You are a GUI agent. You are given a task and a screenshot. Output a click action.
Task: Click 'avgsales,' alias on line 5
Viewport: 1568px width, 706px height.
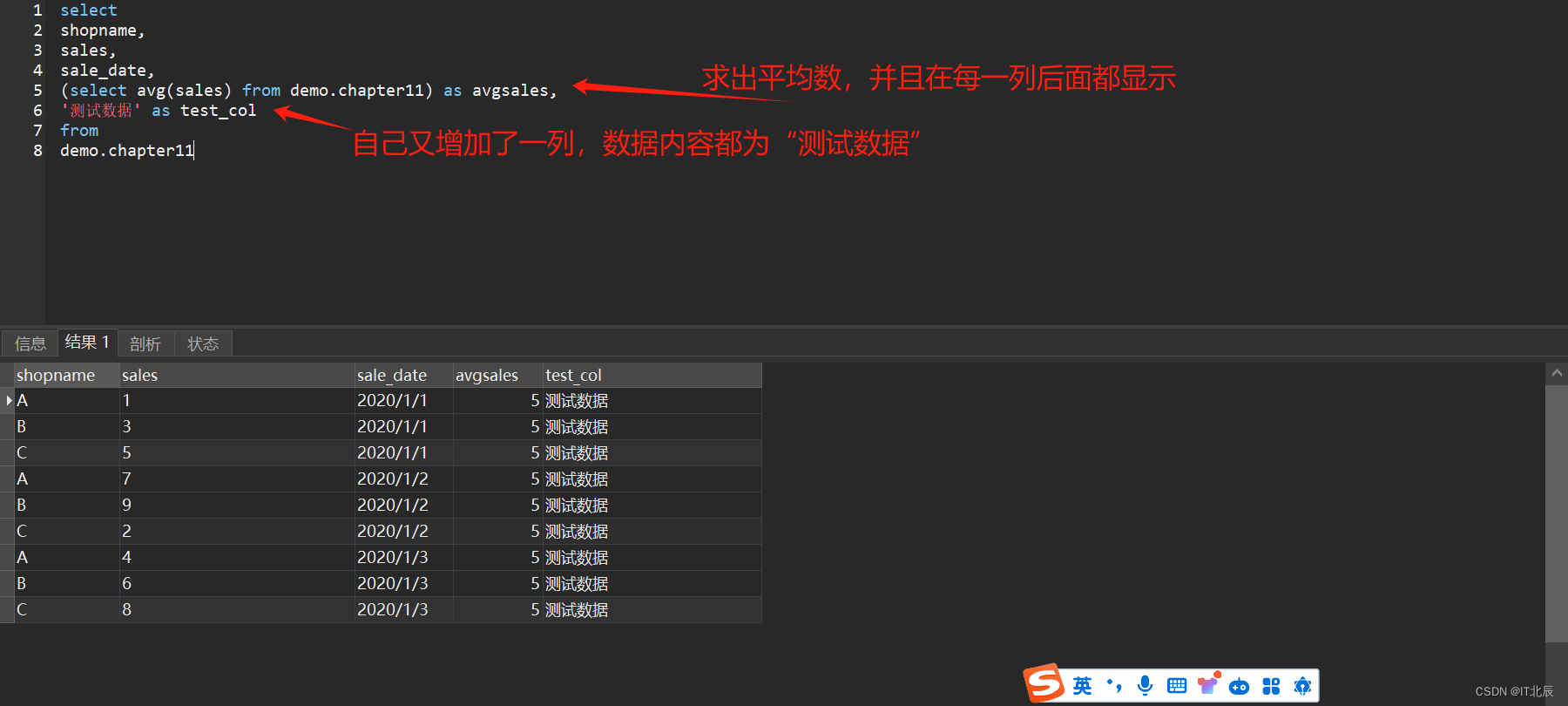[x=514, y=91]
